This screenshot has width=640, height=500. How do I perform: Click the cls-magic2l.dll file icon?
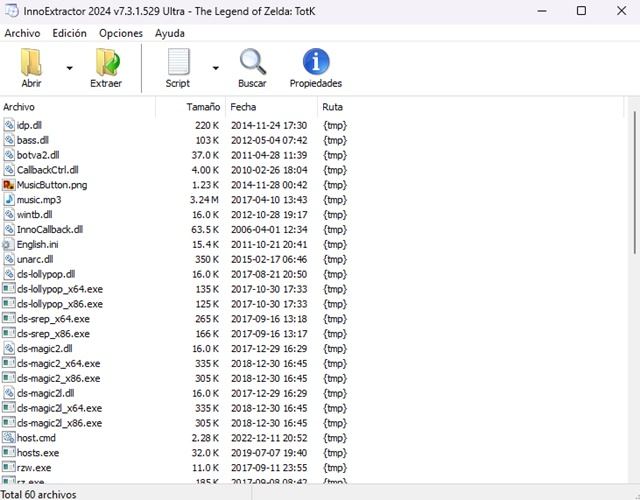(9, 393)
